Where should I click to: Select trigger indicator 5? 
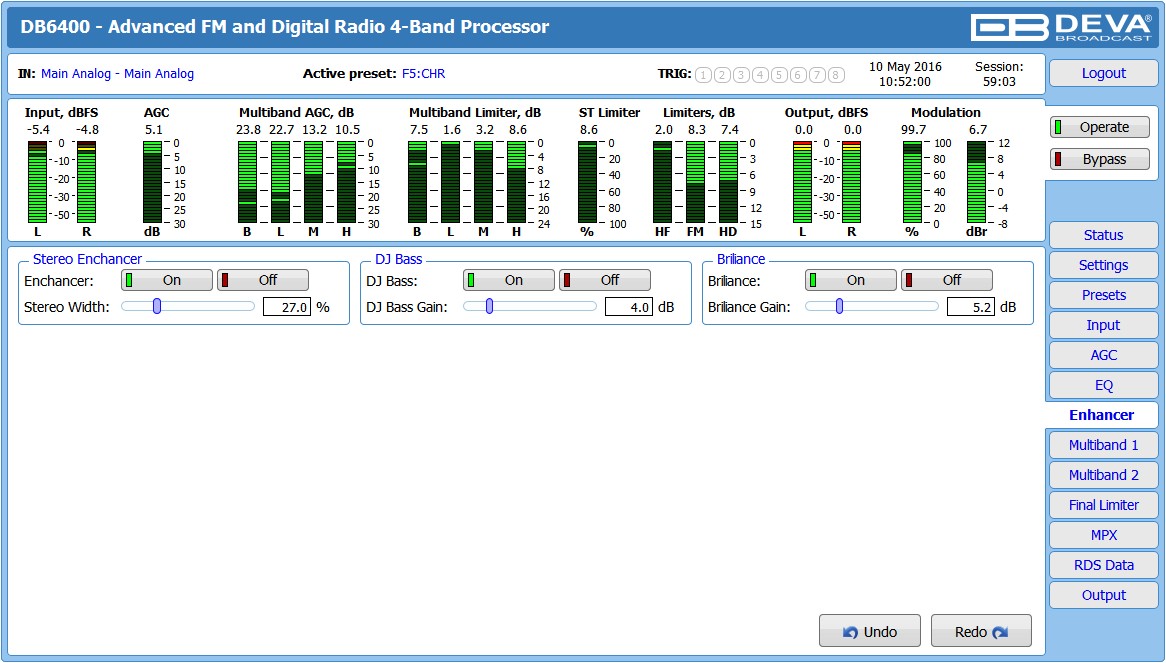779,74
